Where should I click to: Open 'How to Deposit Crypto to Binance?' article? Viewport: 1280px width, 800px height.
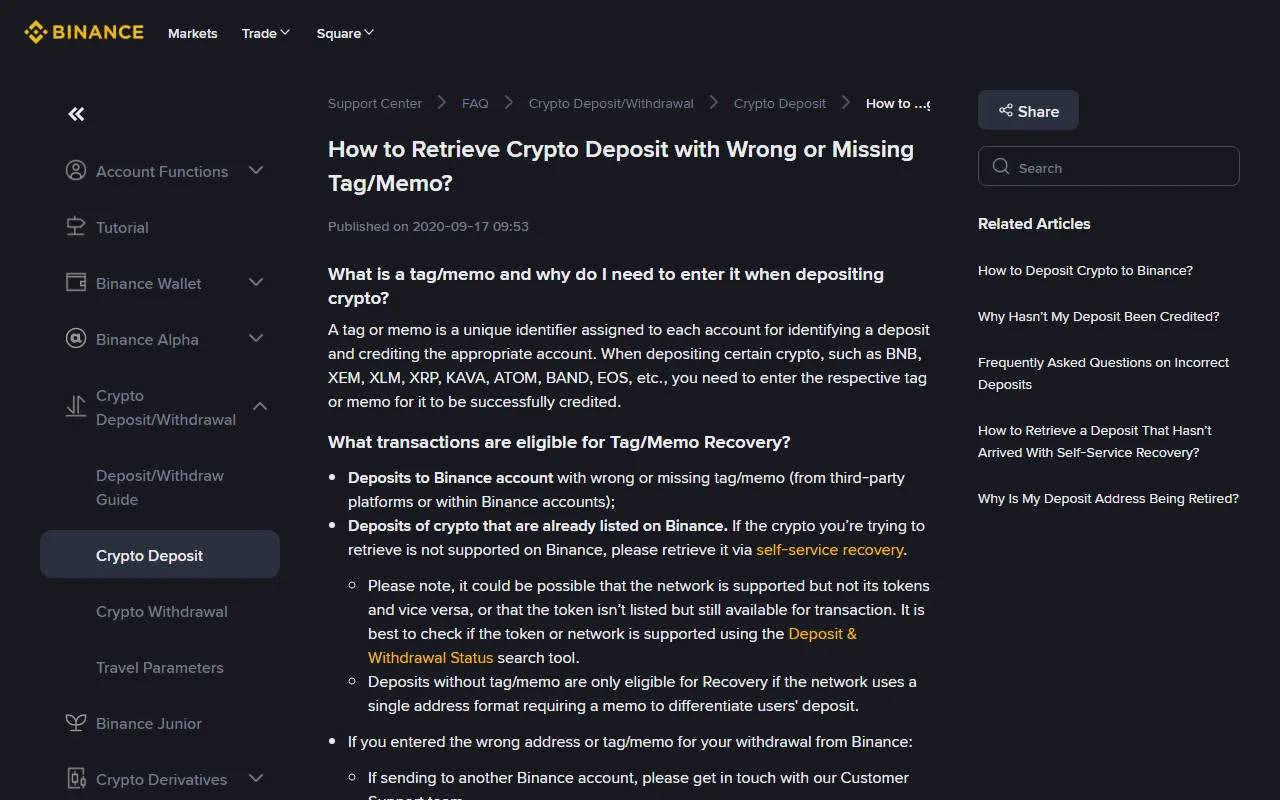point(1085,270)
